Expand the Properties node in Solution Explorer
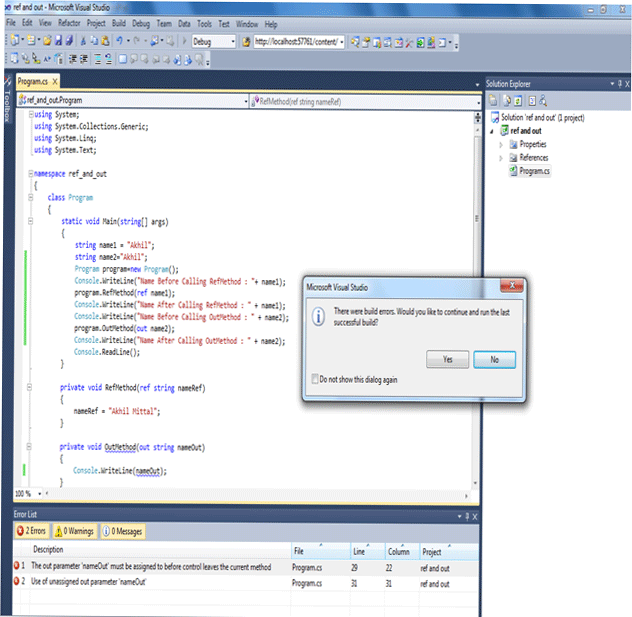The height and width of the screenshot is (617, 632). coord(501,145)
